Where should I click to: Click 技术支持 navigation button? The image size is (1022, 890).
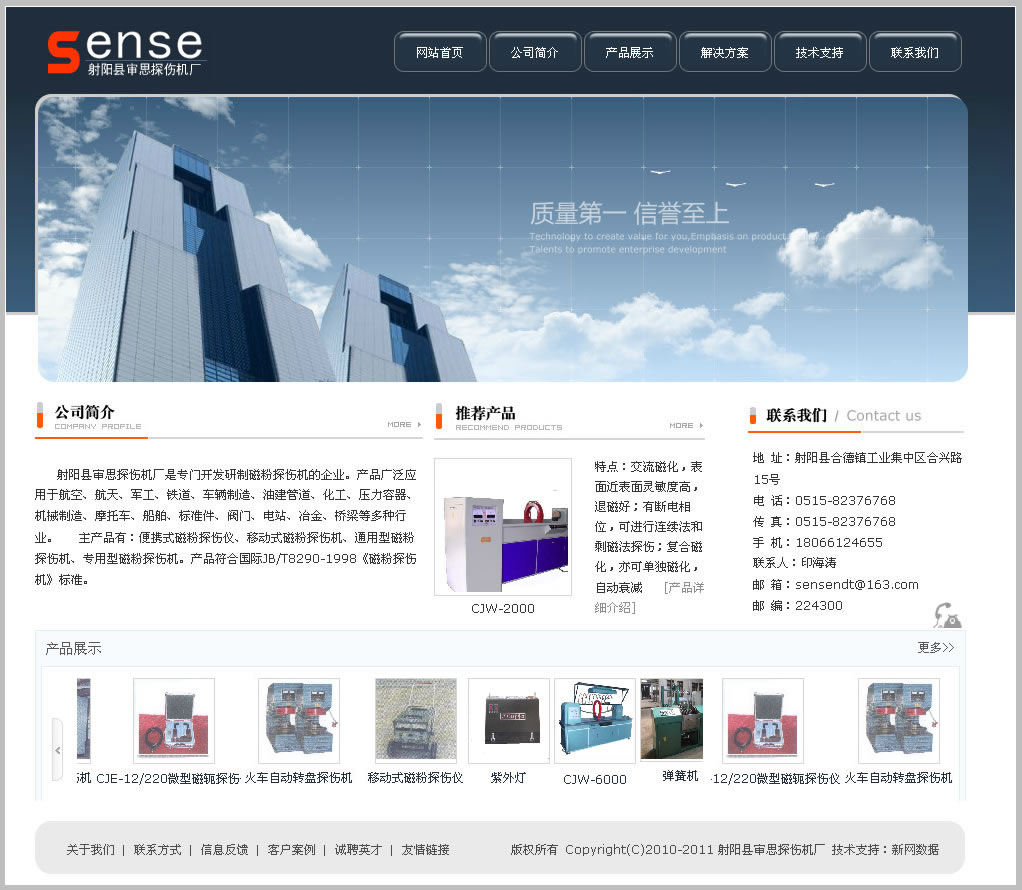pos(820,53)
